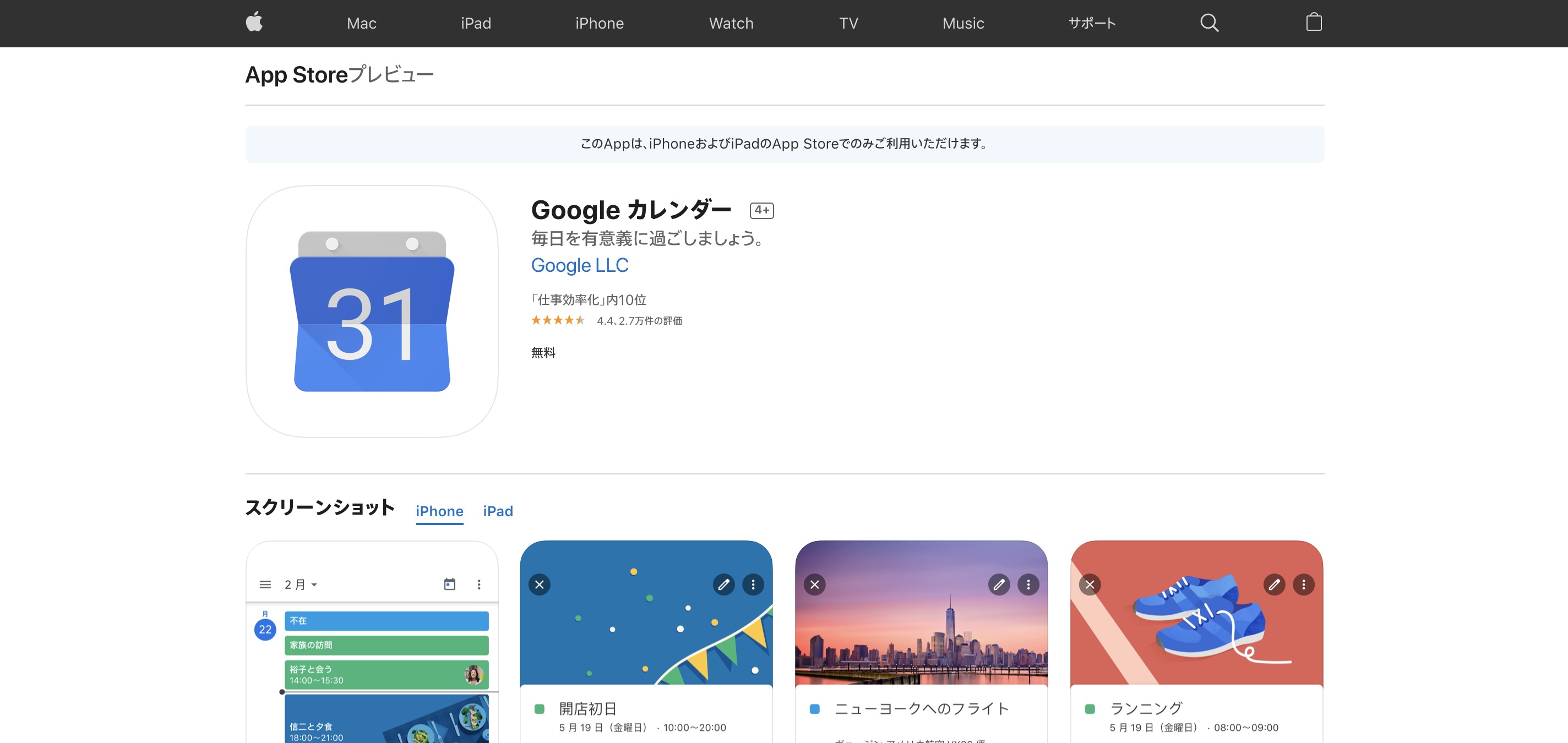
Task: Open the TV menu item
Action: (x=848, y=23)
